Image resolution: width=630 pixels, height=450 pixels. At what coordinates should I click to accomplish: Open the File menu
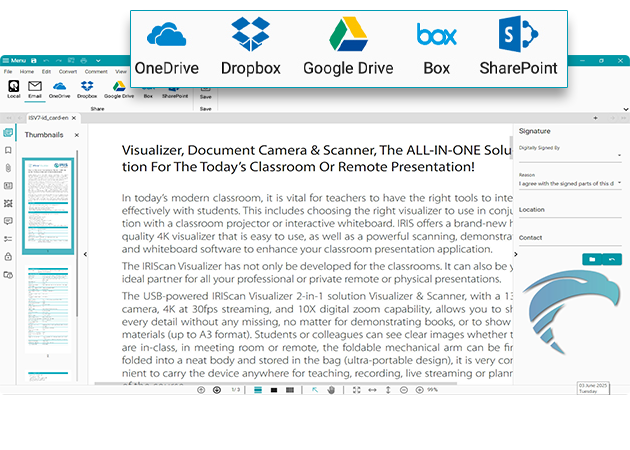[x=8, y=72]
